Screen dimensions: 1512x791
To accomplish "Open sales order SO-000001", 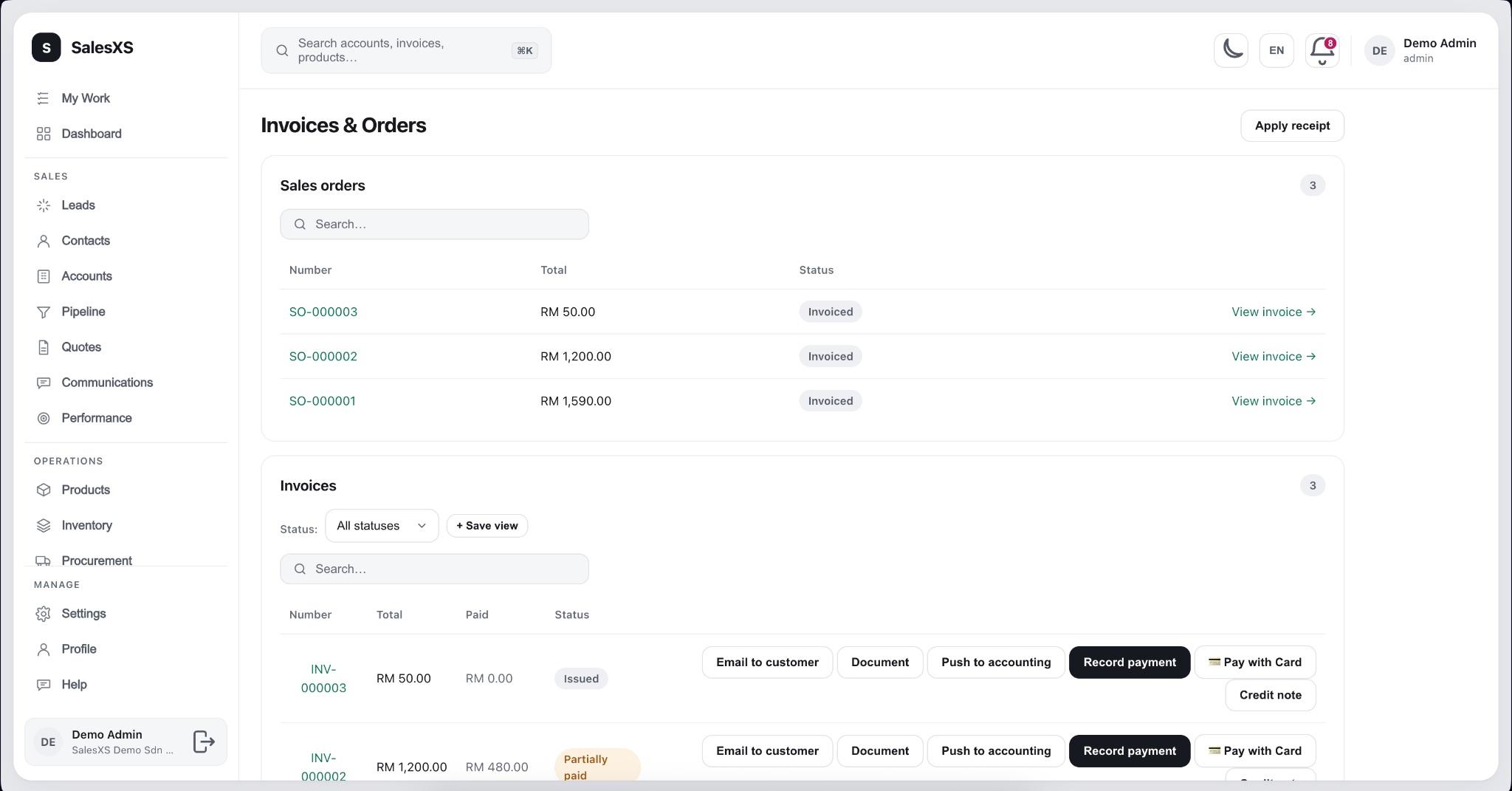I will tap(323, 401).
